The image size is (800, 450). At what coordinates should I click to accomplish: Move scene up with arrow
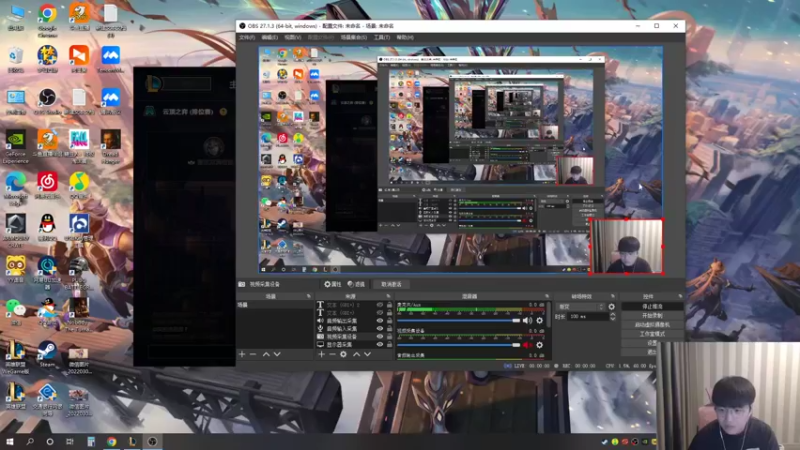[x=266, y=354]
